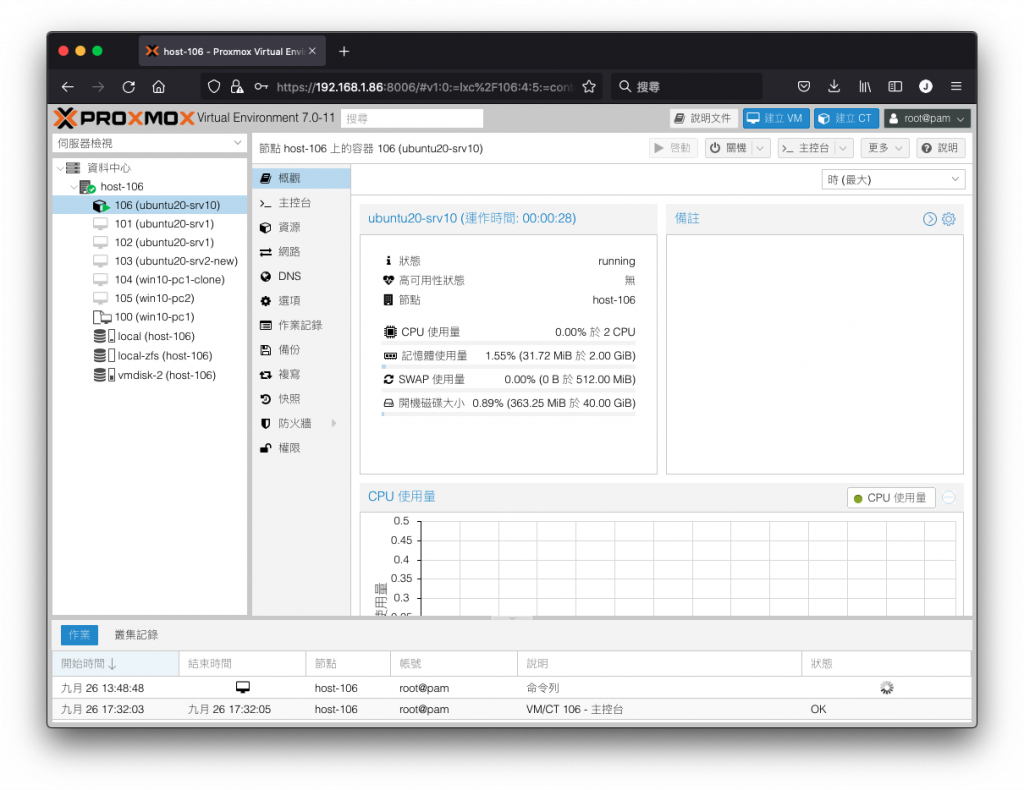
Task: Switch to the 叢集記錄 cluster log tab
Action: (136, 635)
